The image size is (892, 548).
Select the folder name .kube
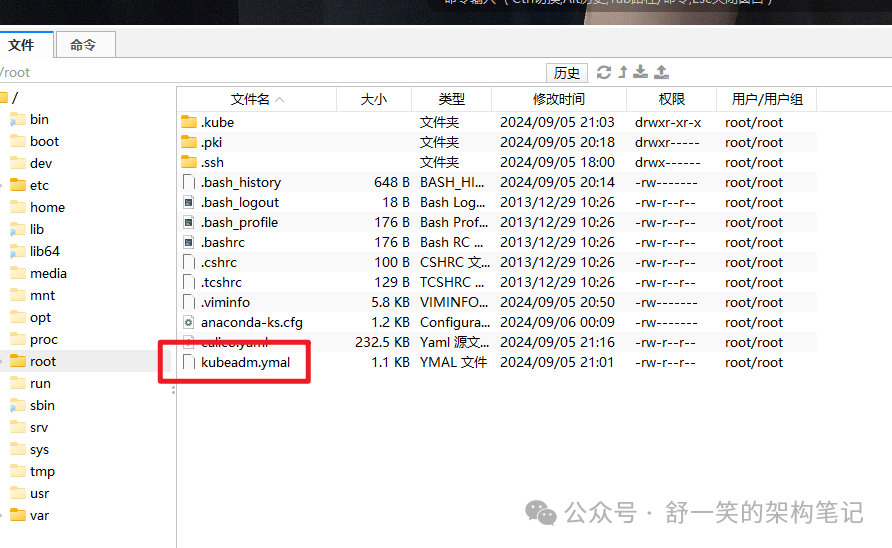point(217,122)
